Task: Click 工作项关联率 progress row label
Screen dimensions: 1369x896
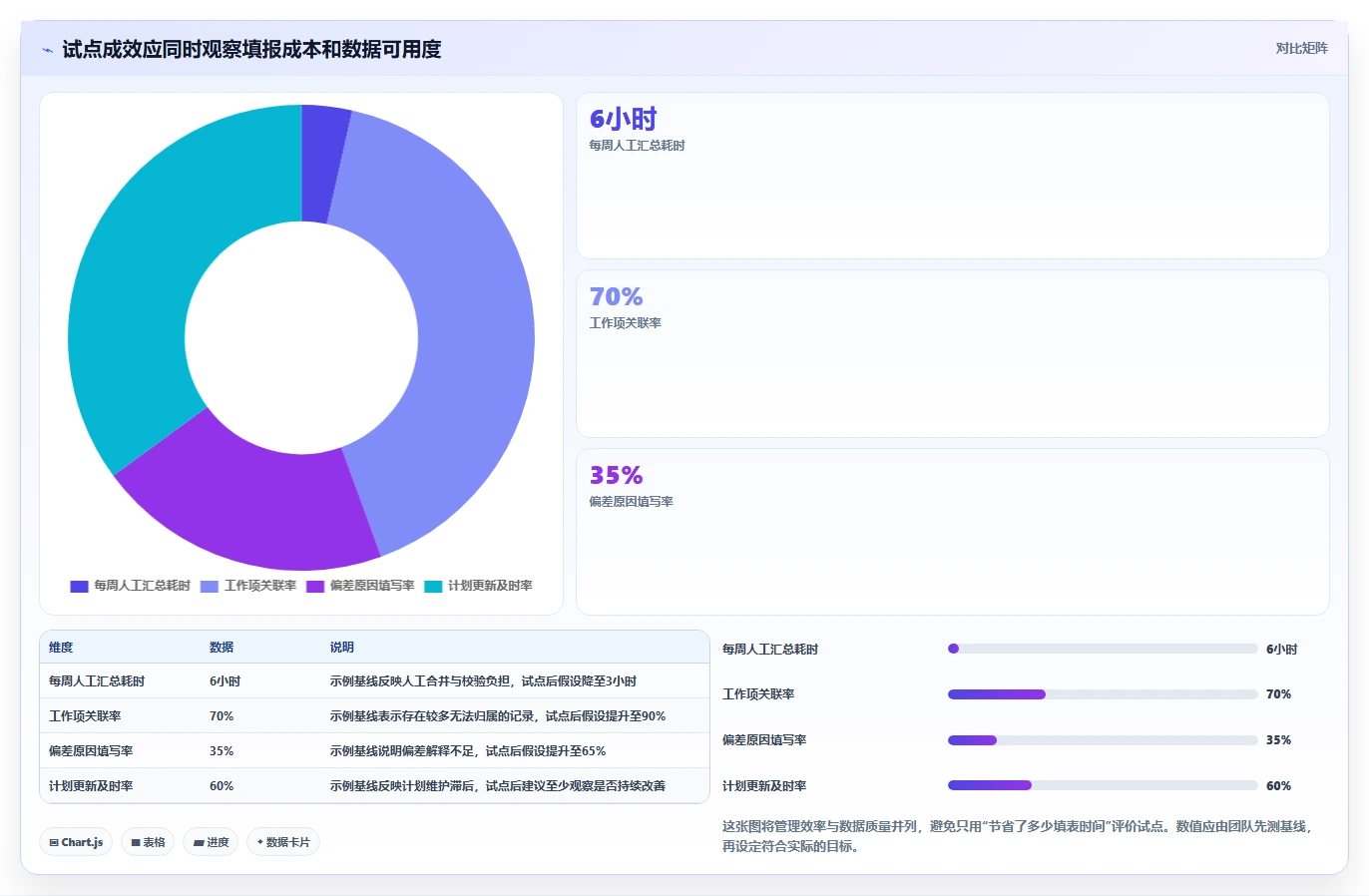Action: 758,694
